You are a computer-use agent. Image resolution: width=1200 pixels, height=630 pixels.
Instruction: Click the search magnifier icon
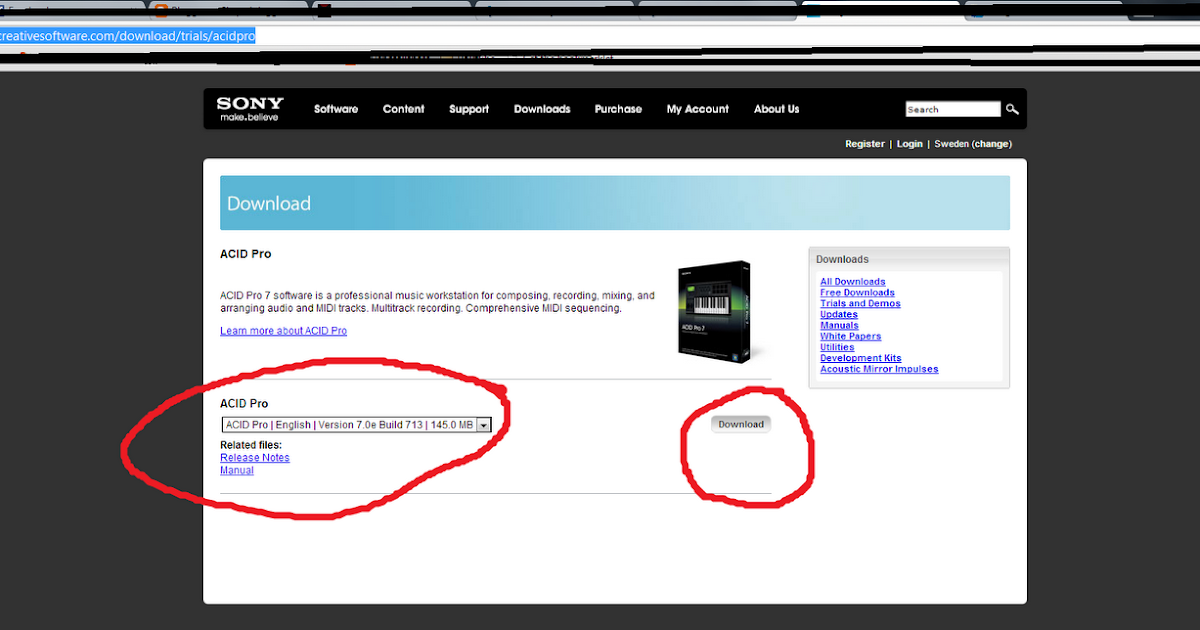pyautogui.click(x=1012, y=109)
